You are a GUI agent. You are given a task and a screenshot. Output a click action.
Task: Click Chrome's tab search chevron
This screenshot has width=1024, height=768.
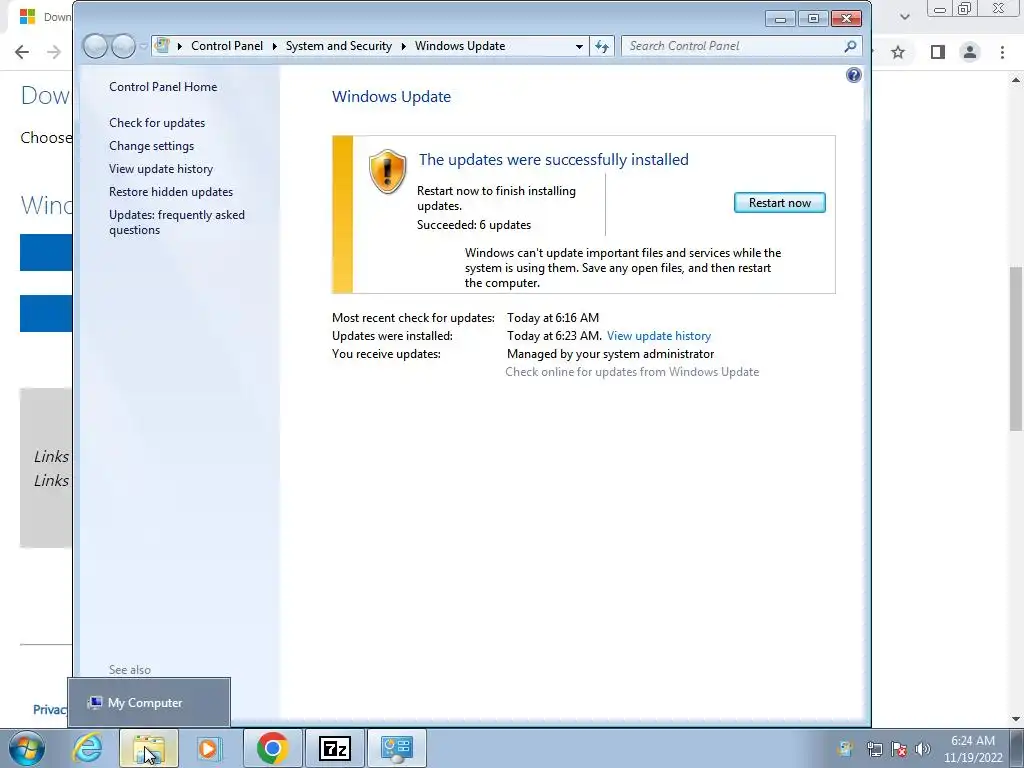[x=904, y=17]
